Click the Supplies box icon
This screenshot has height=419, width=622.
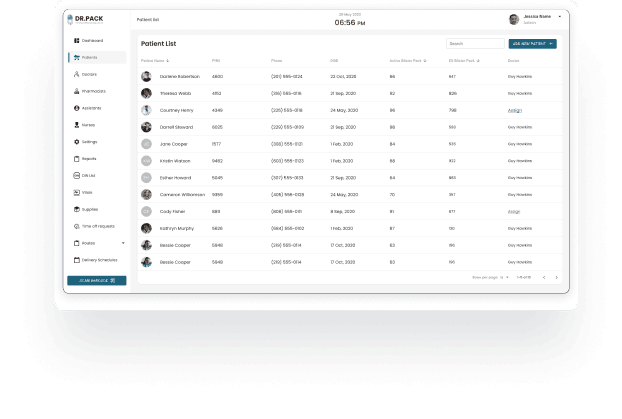[x=77, y=209]
